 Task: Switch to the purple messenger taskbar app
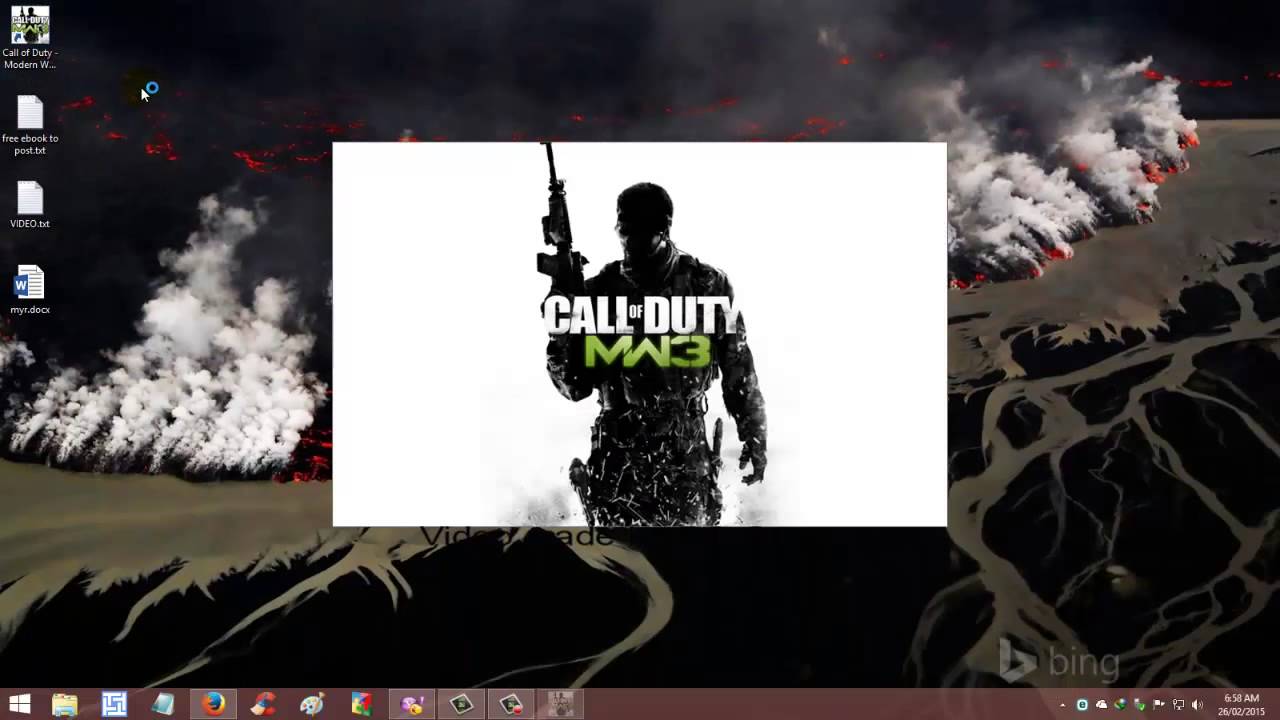412,704
